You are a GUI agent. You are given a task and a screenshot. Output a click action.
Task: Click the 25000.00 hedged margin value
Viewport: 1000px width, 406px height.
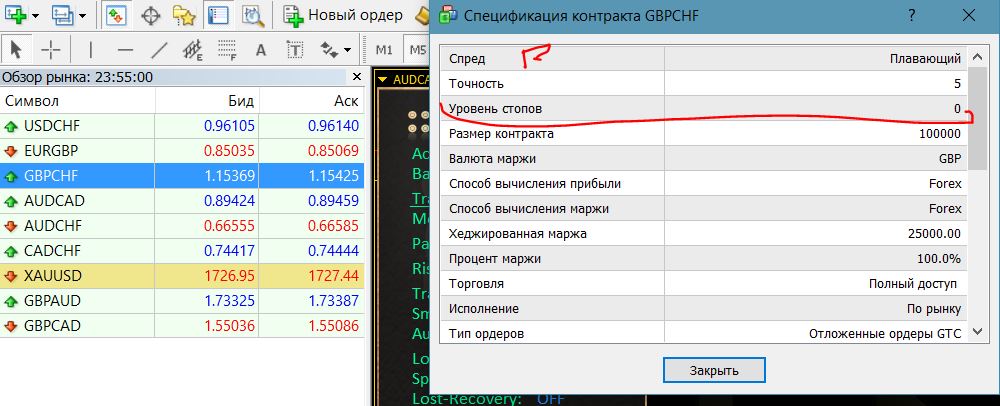934,234
